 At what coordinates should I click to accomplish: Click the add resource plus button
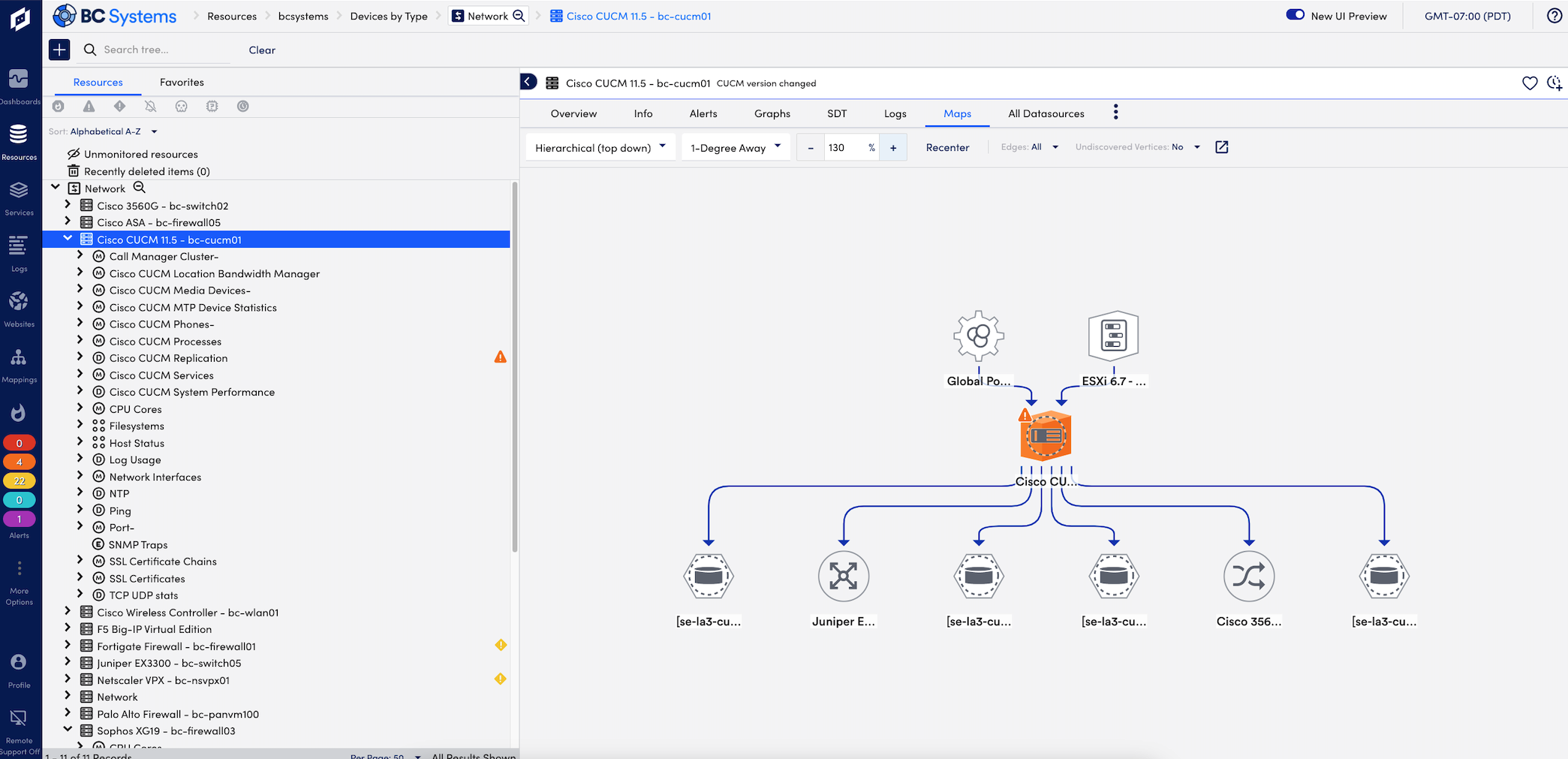click(59, 50)
